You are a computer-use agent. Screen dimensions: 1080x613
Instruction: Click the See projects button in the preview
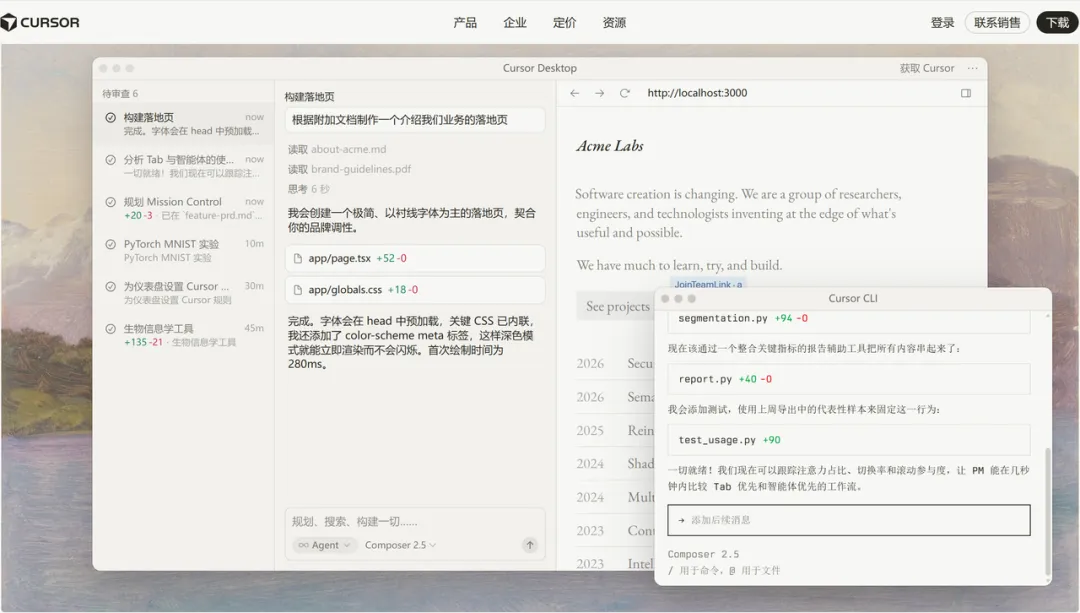tap(617, 306)
